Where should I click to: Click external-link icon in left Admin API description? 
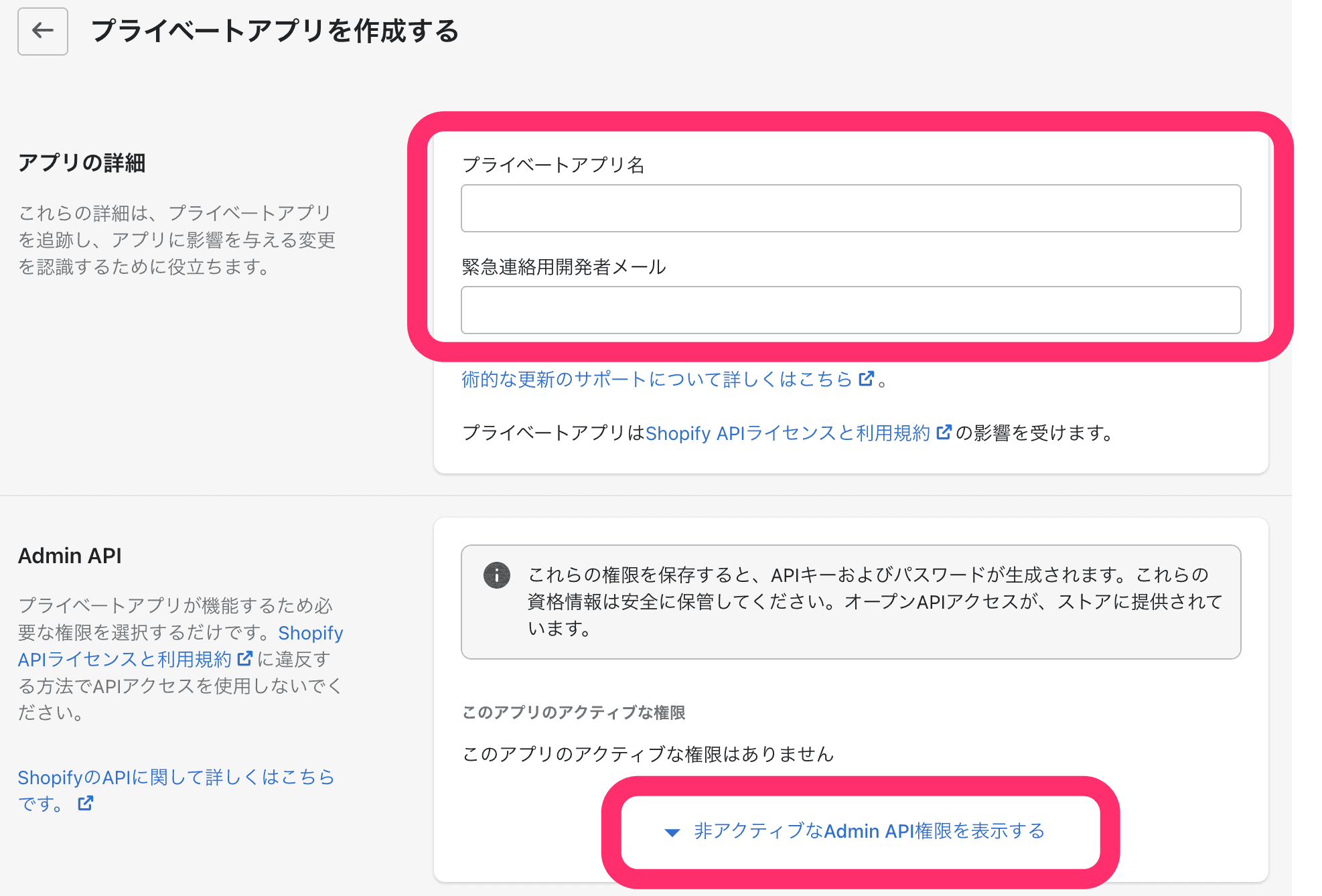point(245,659)
